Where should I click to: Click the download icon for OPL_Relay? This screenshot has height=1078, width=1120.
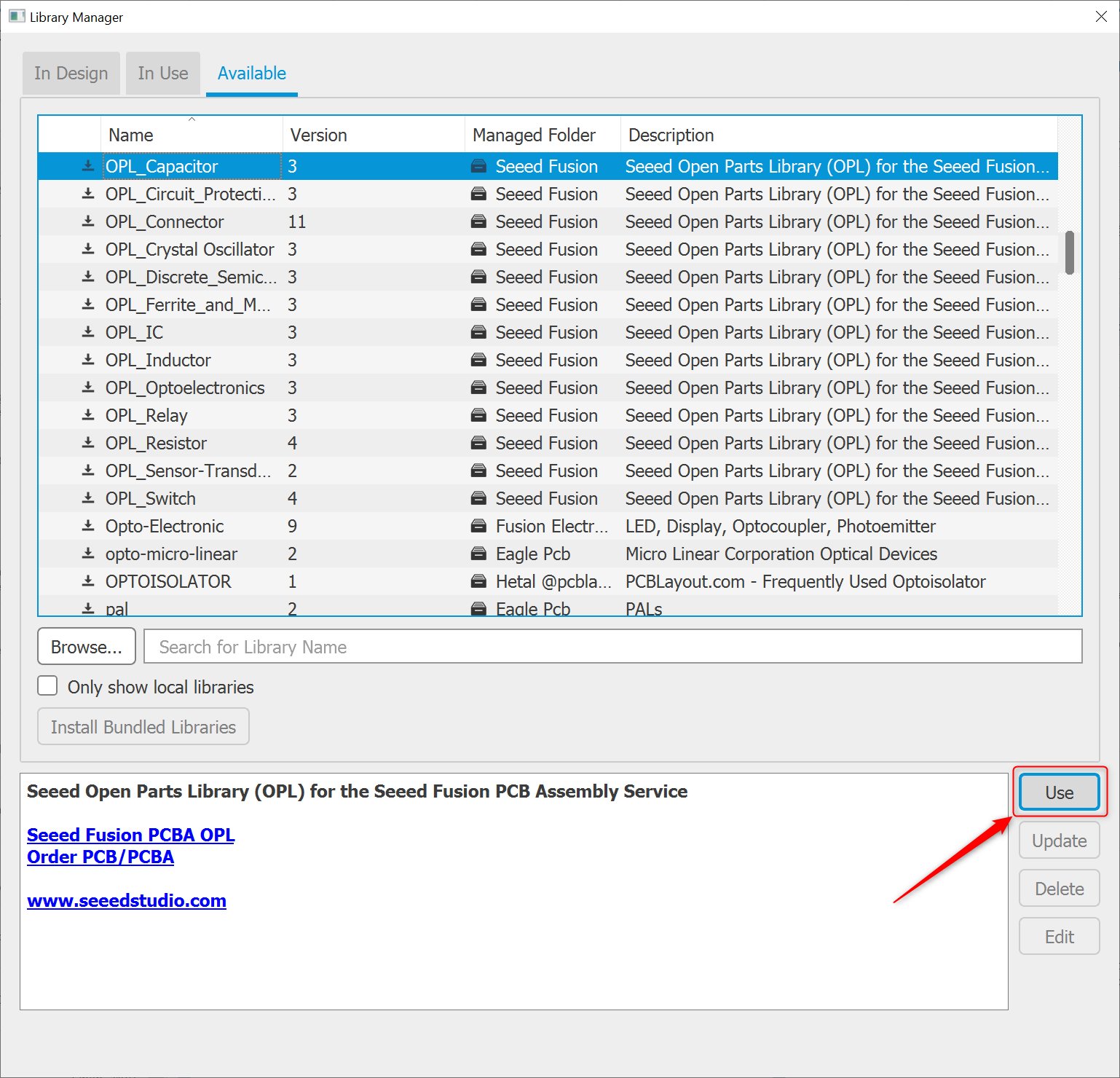click(88, 415)
